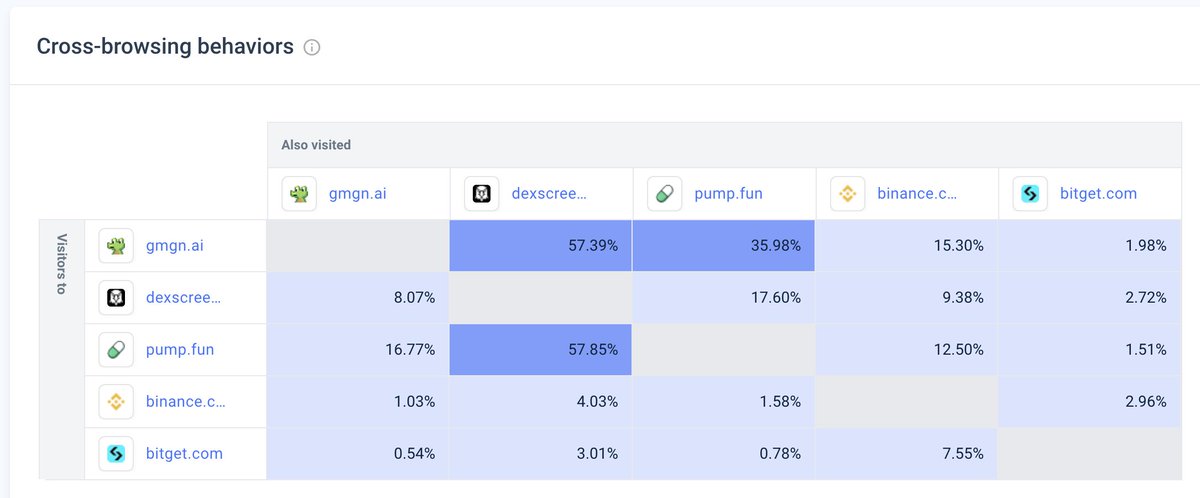Select the 57.39% cell

(x=541, y=246)
